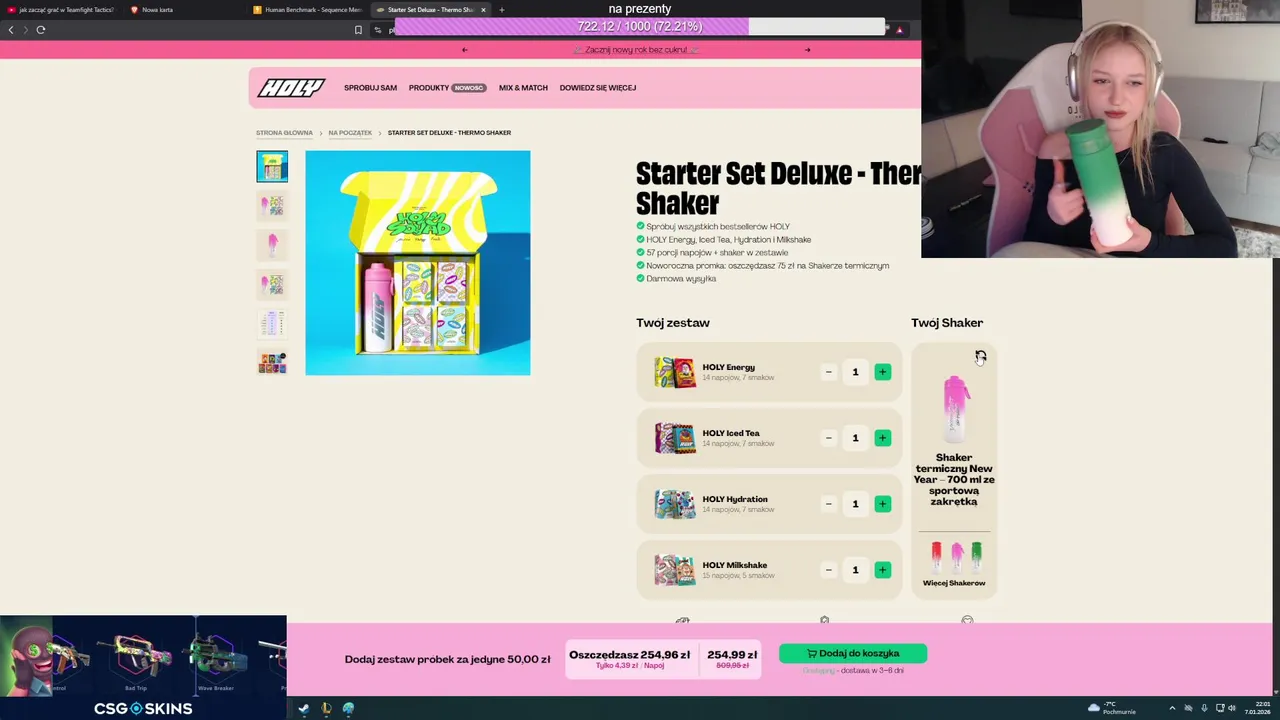The height and width of the screenshot is (720, 1280).
Task: Decrease HOLY Hydration quantity
Action: tap(828, 504)
